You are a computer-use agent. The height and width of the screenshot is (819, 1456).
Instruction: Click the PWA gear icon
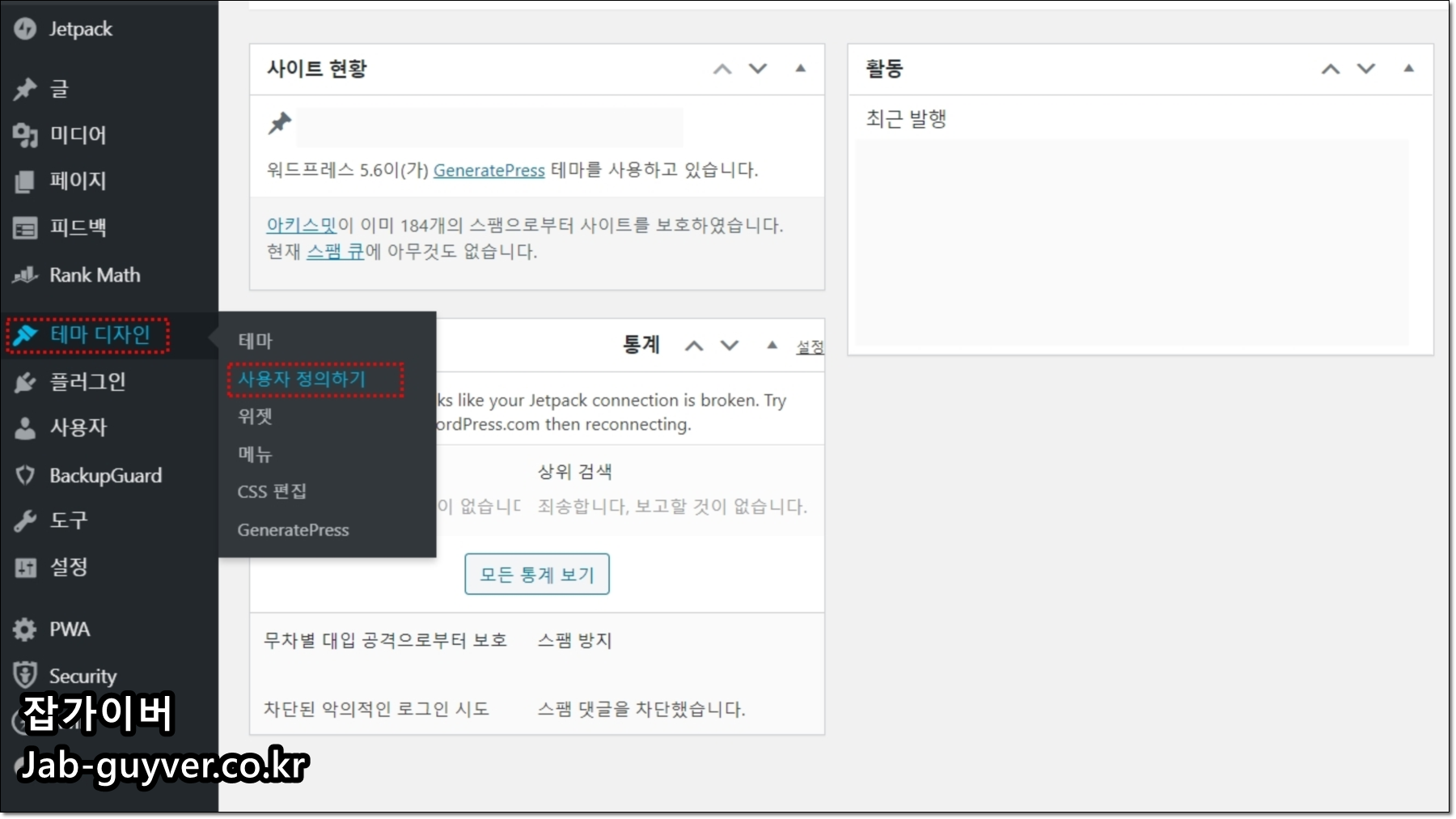point(25,629)
